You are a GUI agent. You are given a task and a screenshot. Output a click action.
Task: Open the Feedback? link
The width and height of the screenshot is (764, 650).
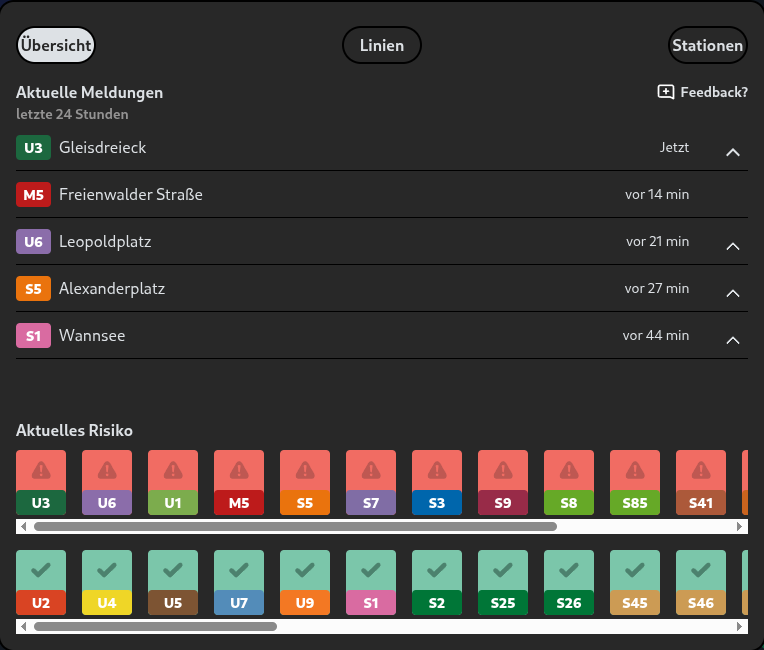(x=703, y=92)
